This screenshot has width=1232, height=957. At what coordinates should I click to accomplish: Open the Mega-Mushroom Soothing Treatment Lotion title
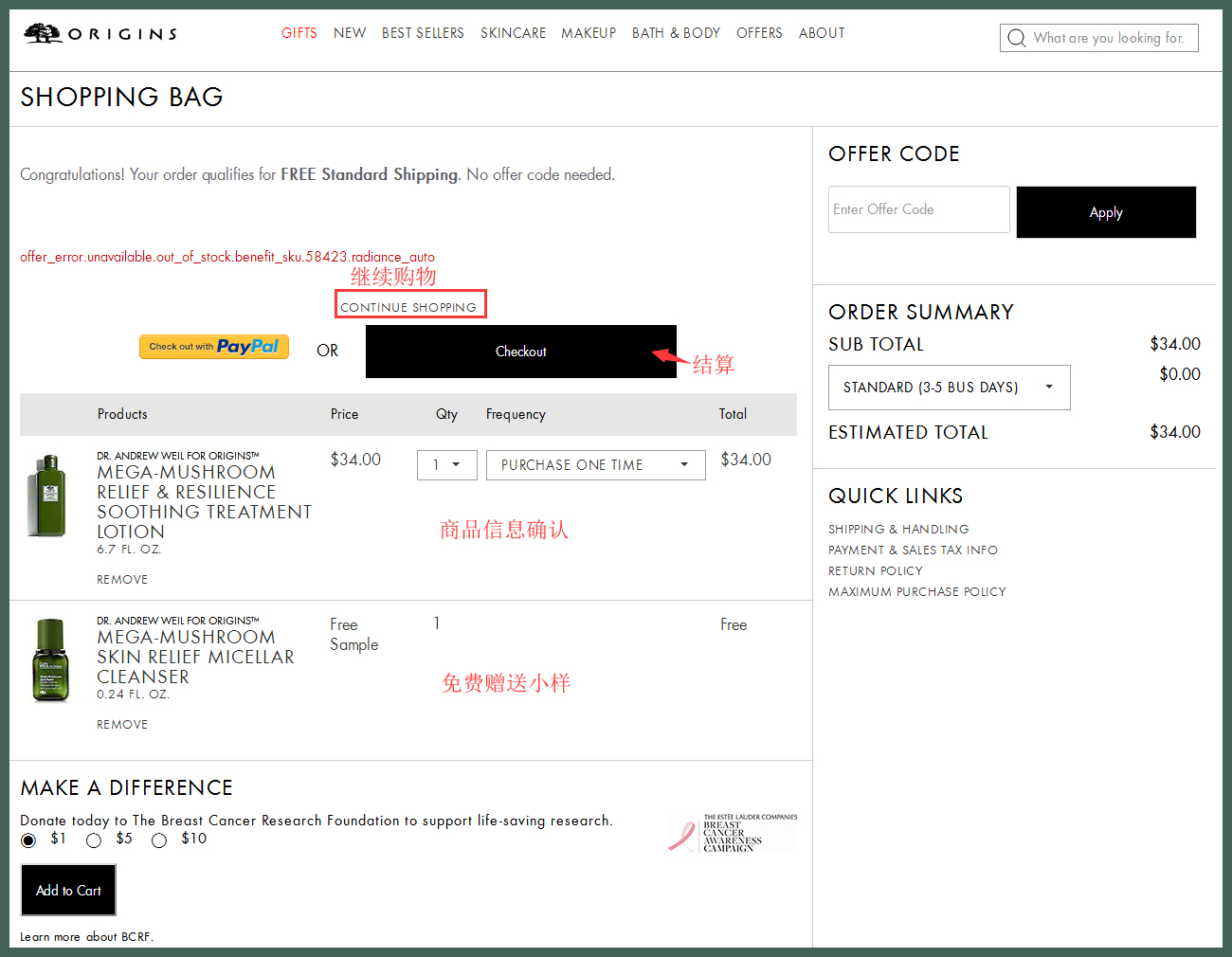(204, 502)
